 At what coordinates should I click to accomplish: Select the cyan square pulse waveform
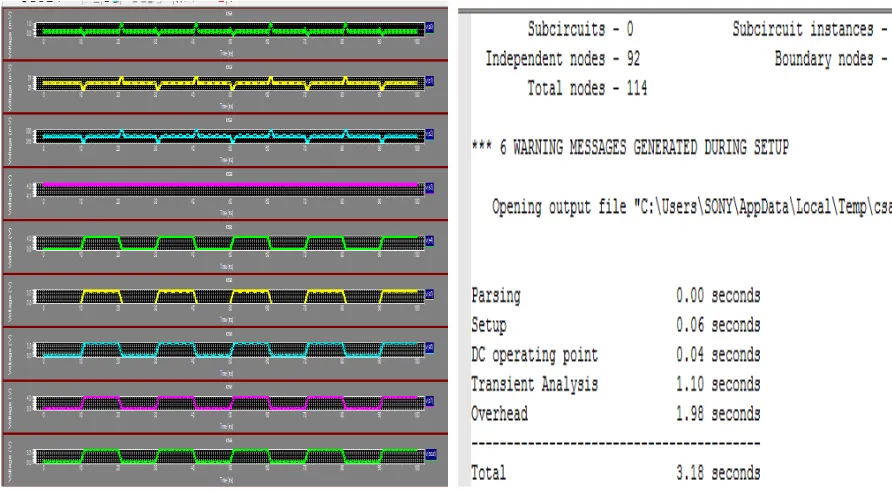tap(230, 349)
